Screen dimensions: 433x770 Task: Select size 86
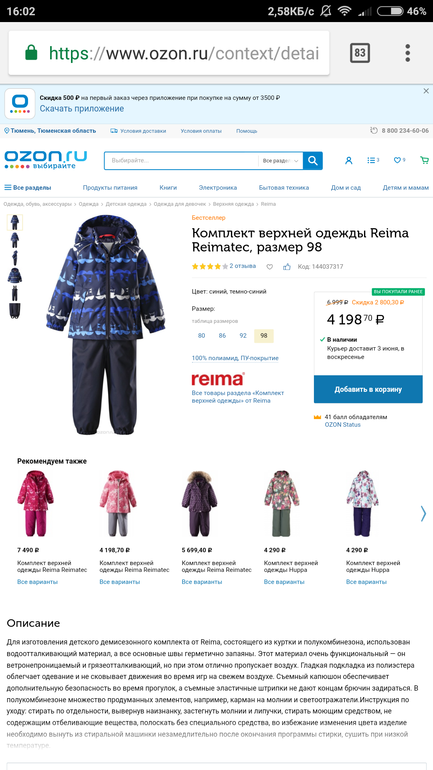tap(222, 336)
